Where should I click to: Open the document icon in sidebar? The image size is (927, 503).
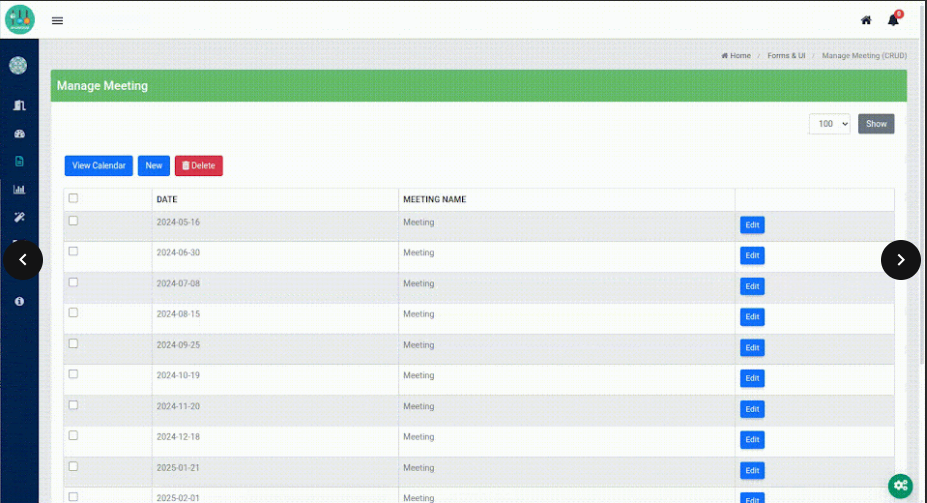19,161
